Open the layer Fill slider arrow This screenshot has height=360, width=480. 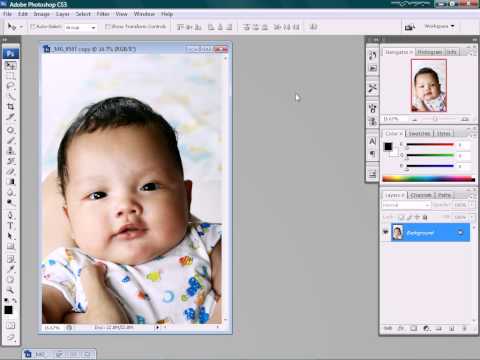(x=472, y=217)
